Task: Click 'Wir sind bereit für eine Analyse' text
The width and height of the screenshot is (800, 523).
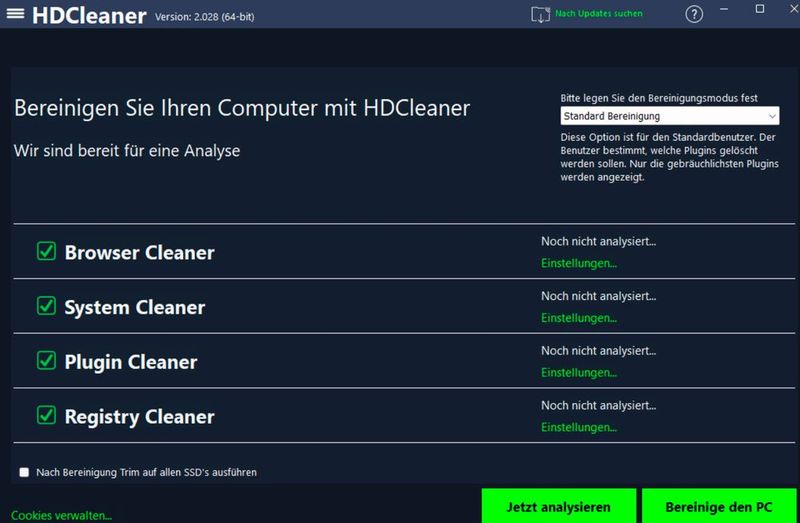Action: (x=127, y=151)
